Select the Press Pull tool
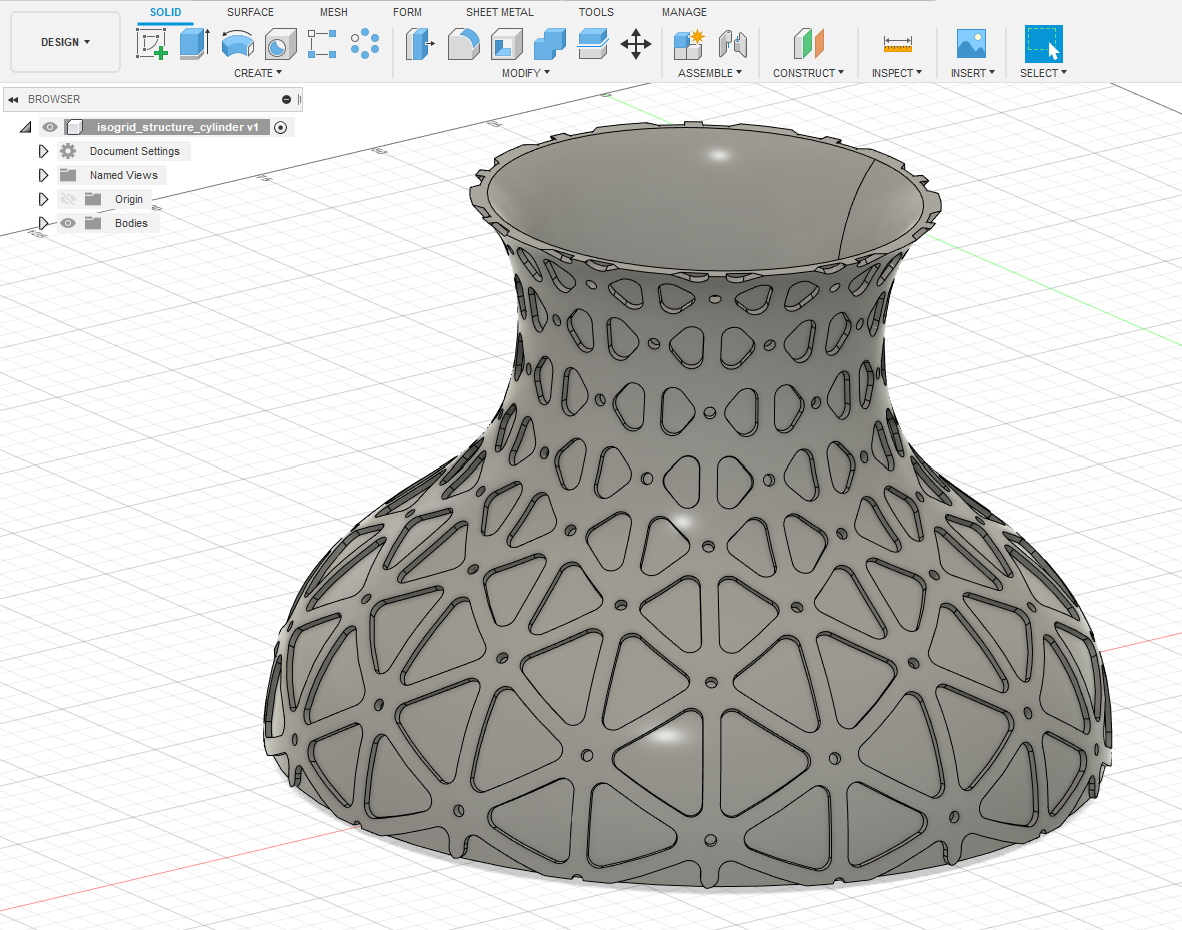 point(420,44)
